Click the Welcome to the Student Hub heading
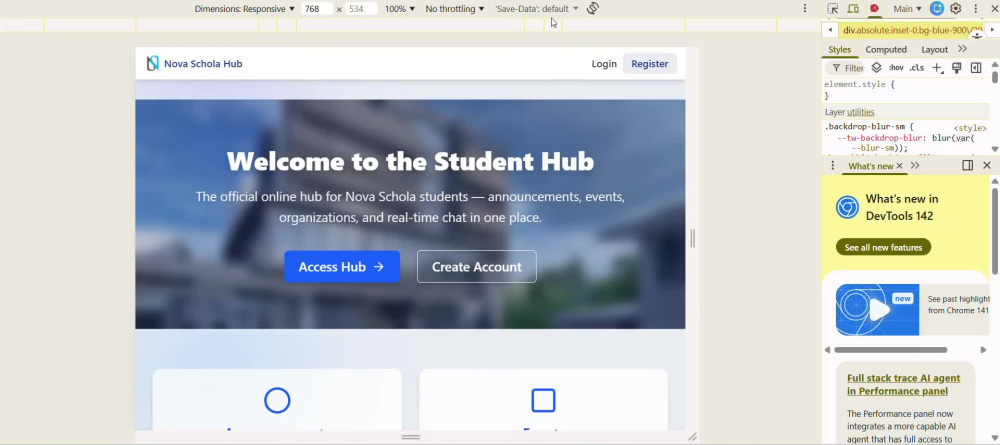Screen dimensions: 1000x445 point(411,161)
